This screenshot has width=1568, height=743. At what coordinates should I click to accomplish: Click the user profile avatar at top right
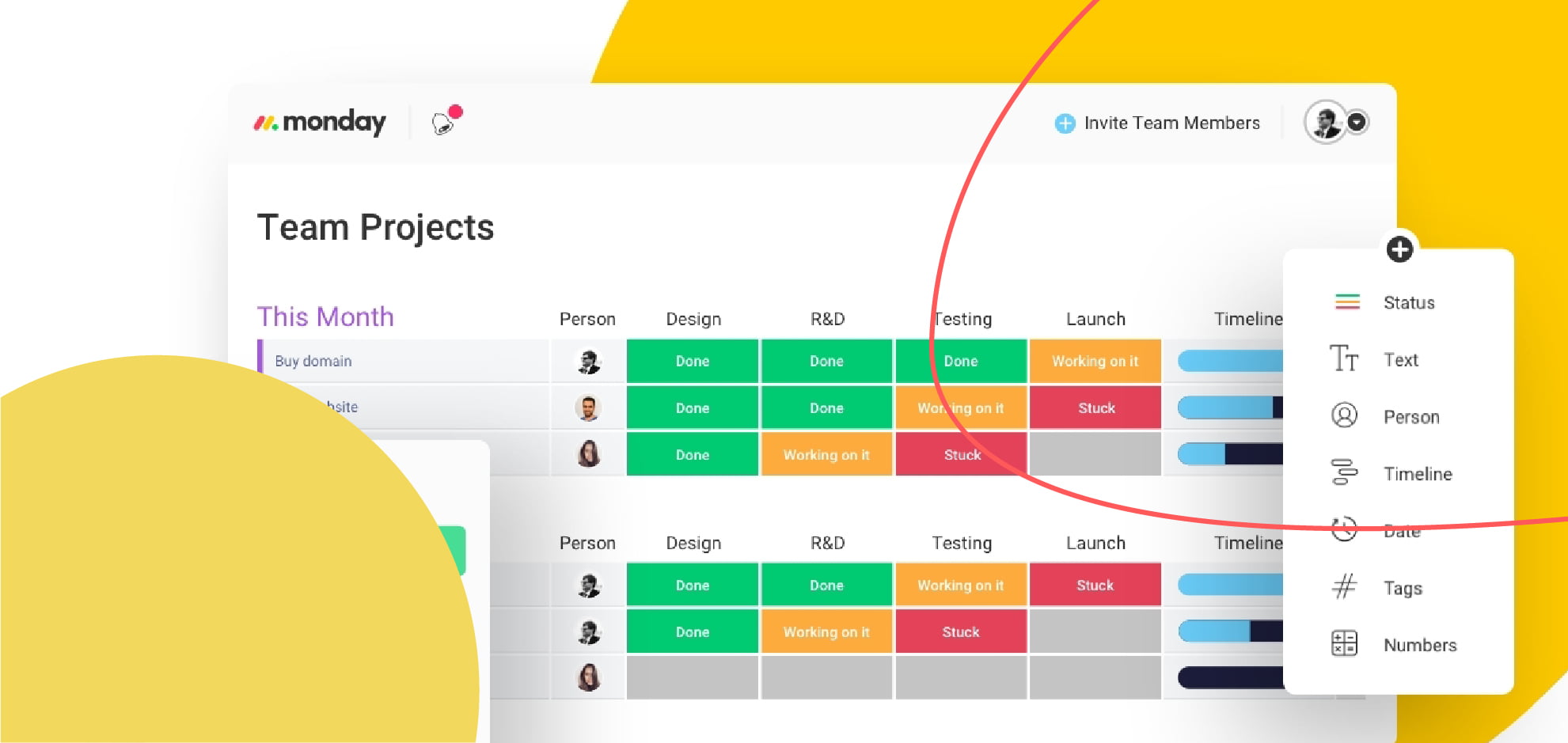[1325, 122]
